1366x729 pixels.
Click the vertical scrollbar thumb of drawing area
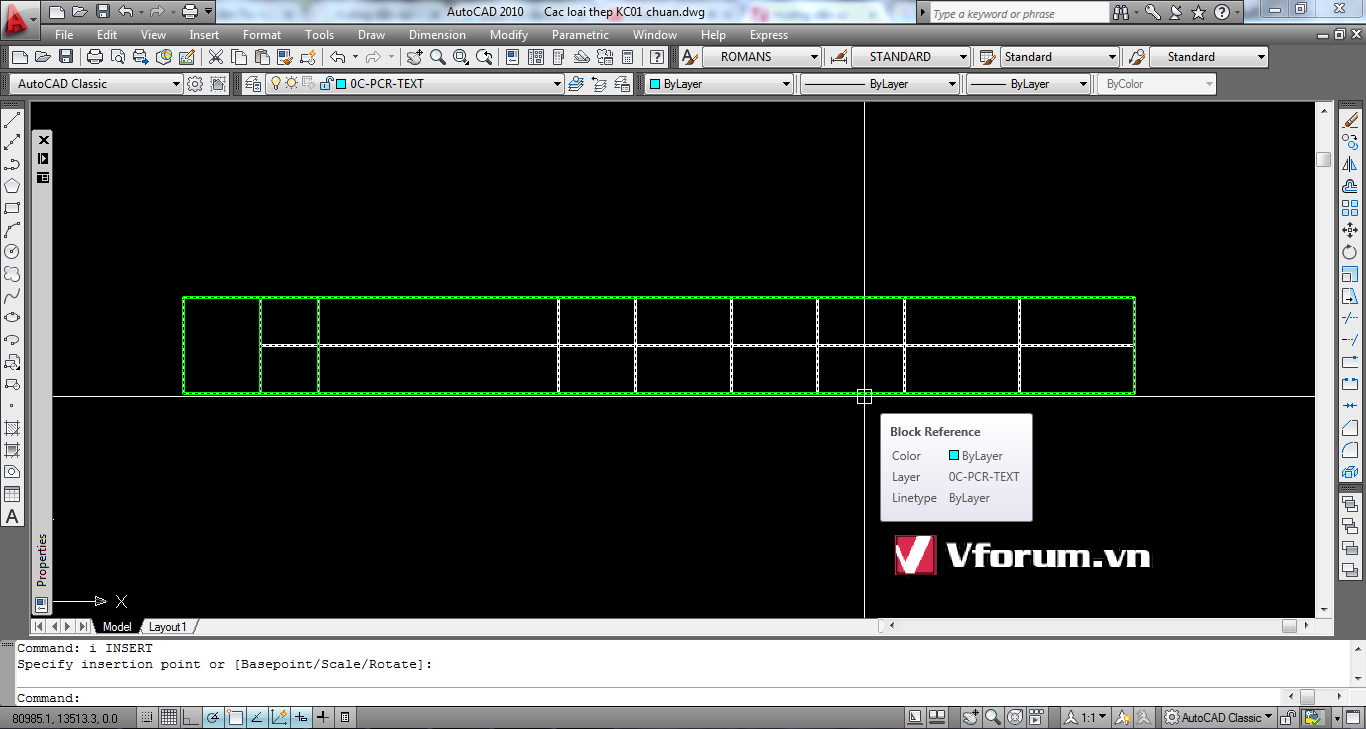[1323, 160]
